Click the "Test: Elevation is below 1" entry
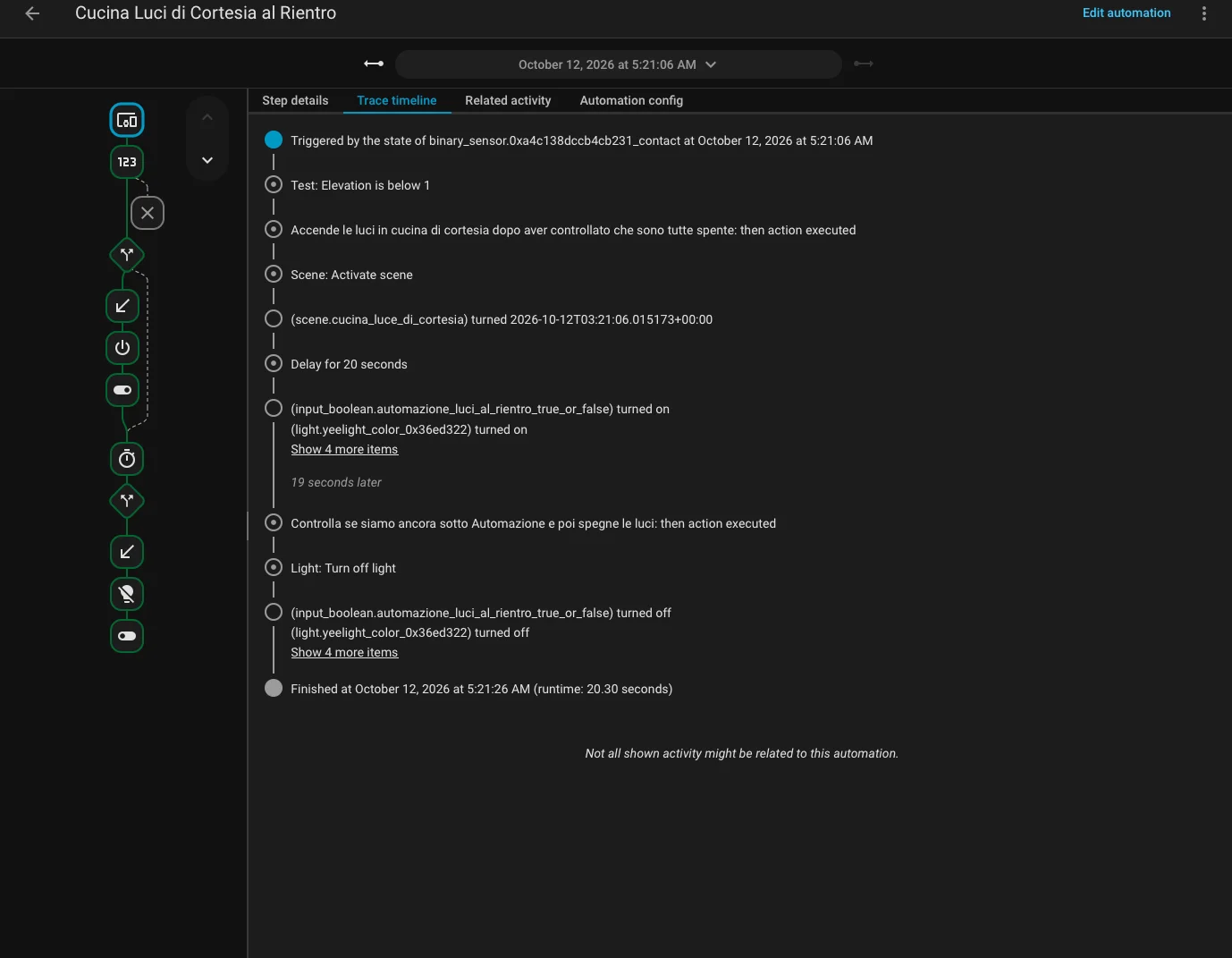This screenshot has height=958, width=1232. 360,185
